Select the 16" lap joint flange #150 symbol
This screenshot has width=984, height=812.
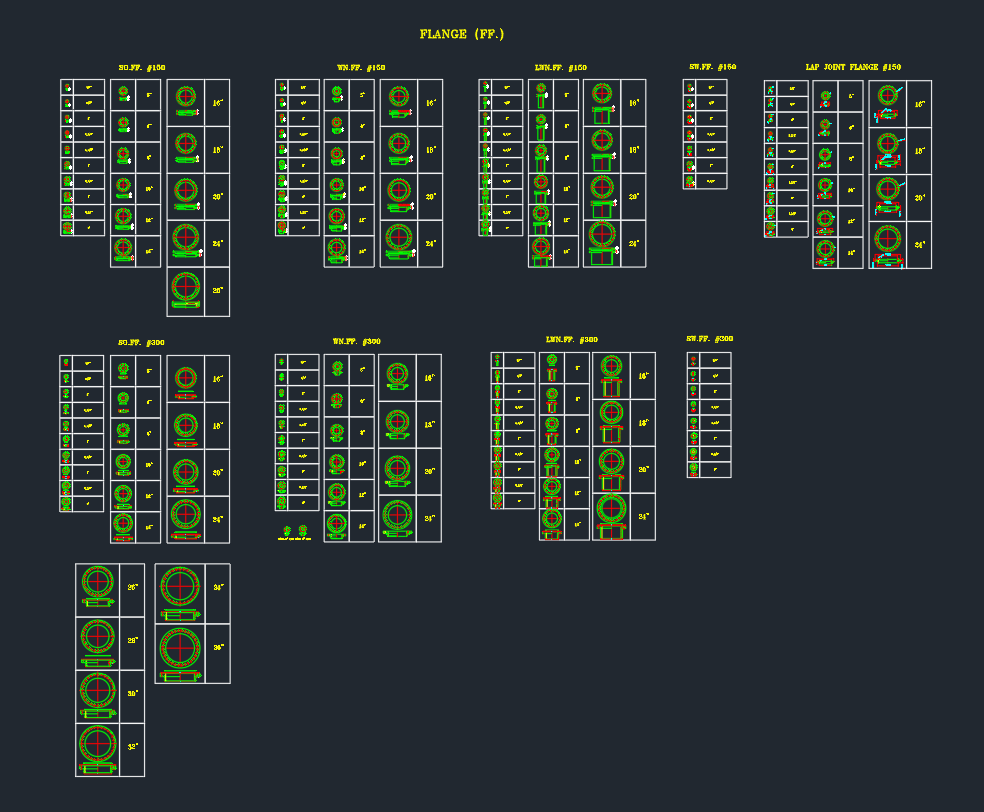tap(888, 103)
